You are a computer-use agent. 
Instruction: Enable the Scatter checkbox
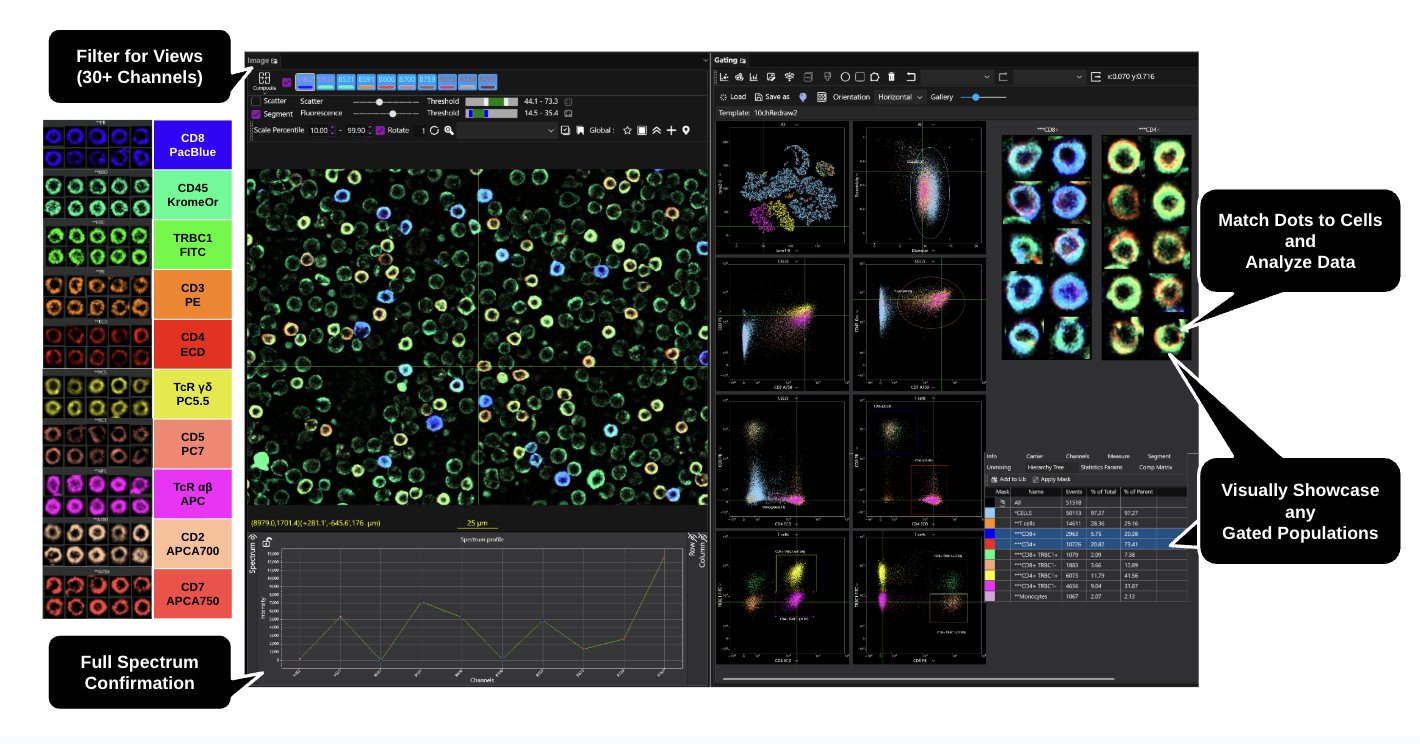257,101
